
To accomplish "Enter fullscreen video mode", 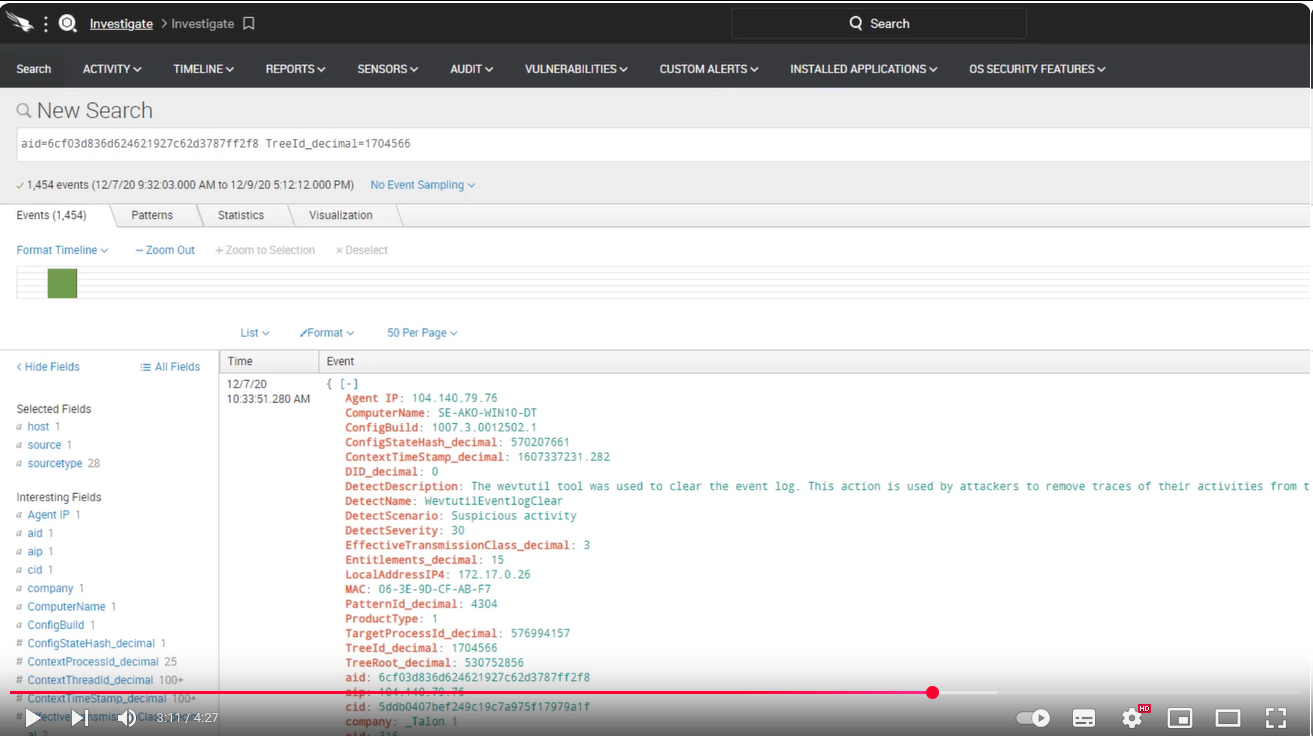I will 1275,718.
